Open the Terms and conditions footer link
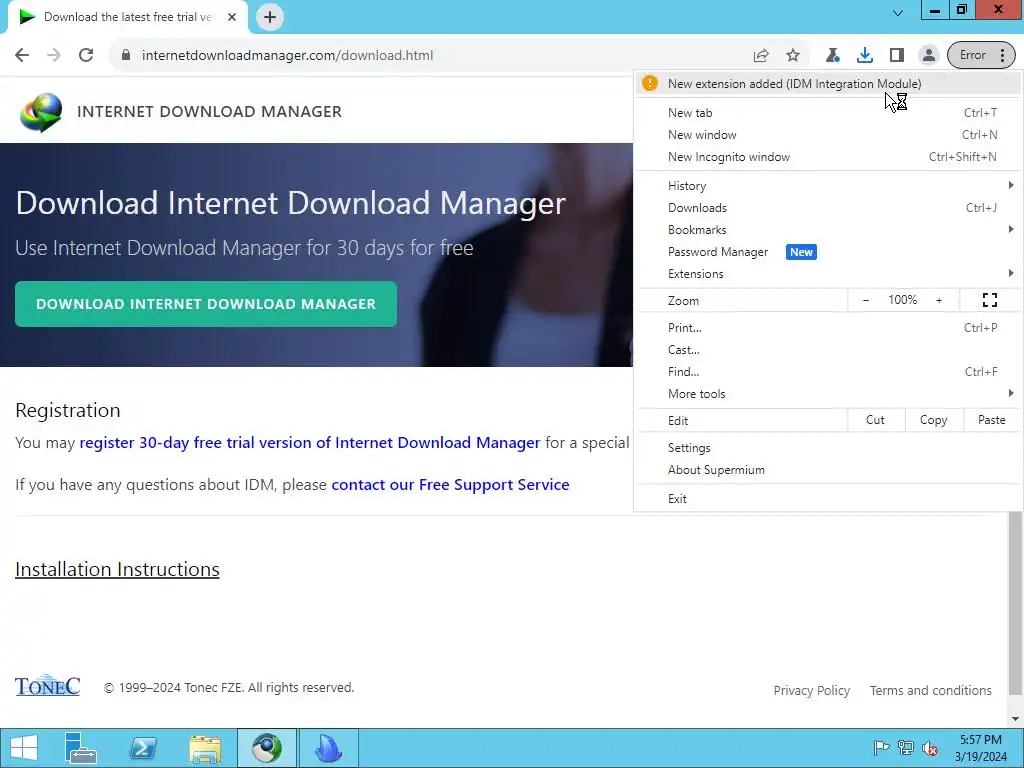 [x=931, y=690]
